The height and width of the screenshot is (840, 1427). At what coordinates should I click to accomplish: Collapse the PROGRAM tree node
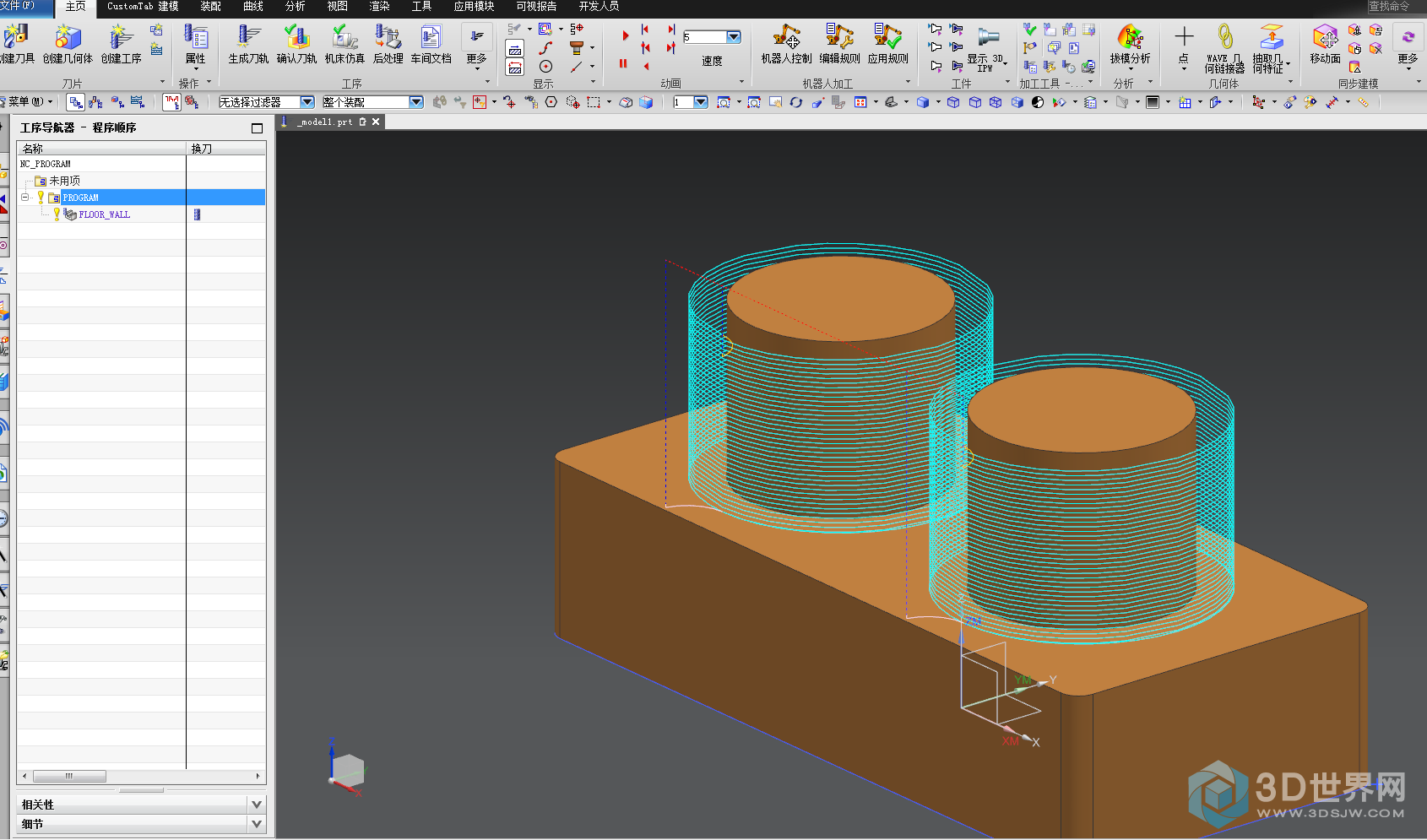(24, 198)
